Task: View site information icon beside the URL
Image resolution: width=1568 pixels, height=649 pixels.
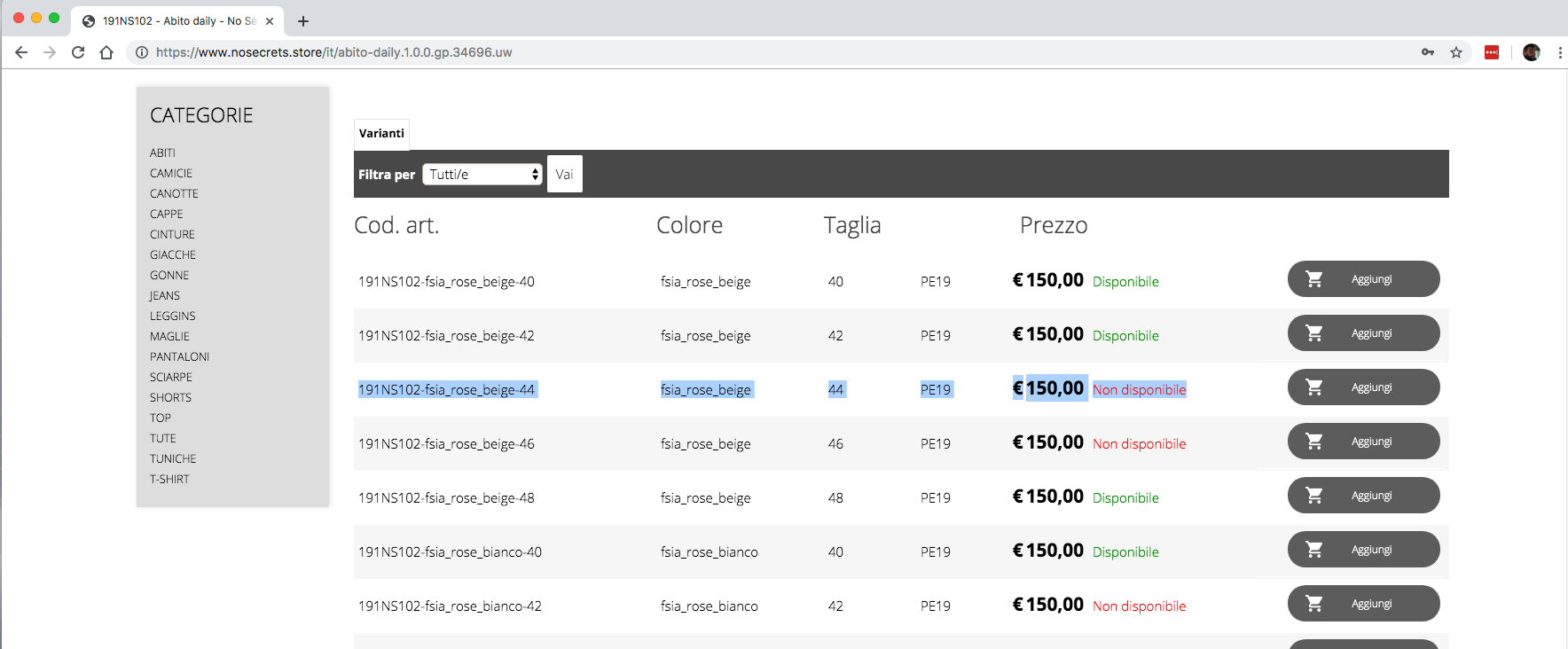Action: (x=142, y=52)
